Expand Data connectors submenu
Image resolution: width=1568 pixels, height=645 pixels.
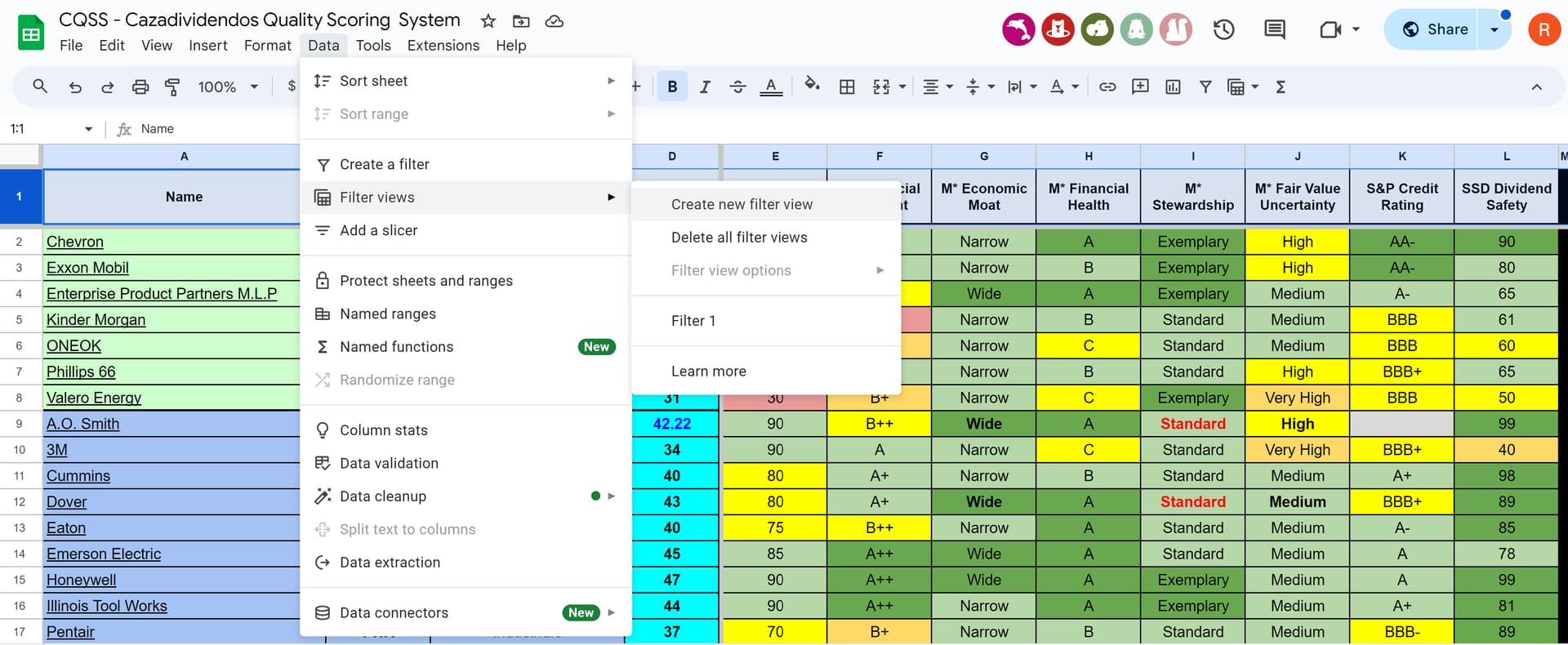(x=465, y=612)
